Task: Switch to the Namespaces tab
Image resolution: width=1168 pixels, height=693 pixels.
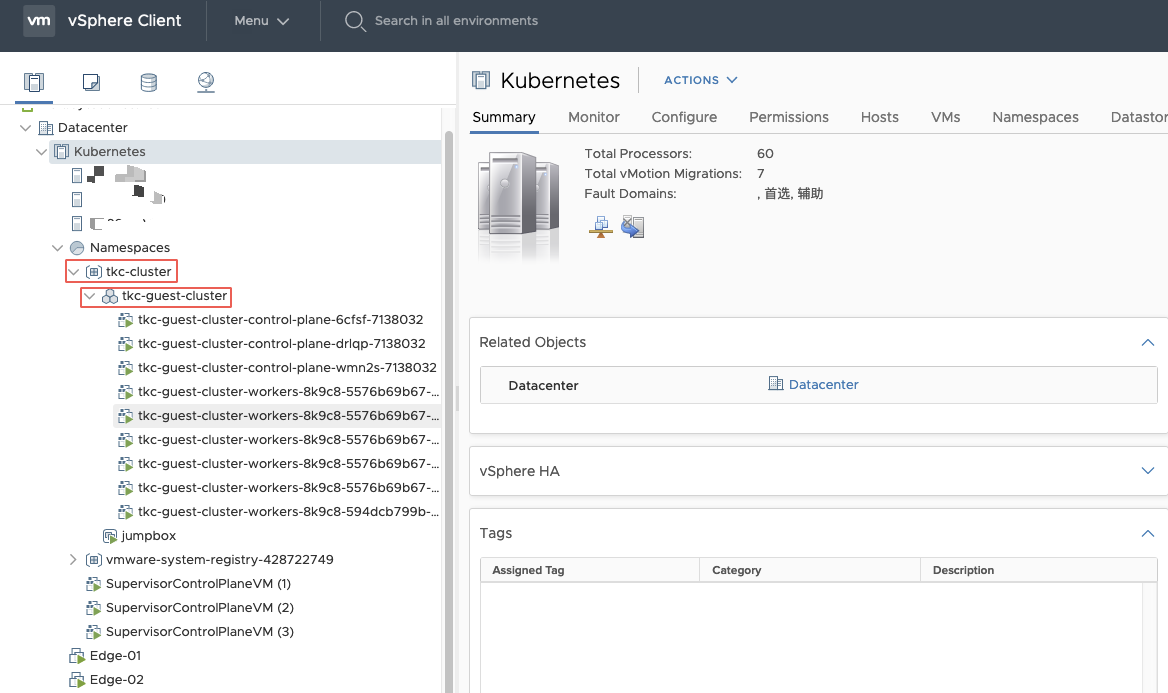Action: (x=1035, y=118)
